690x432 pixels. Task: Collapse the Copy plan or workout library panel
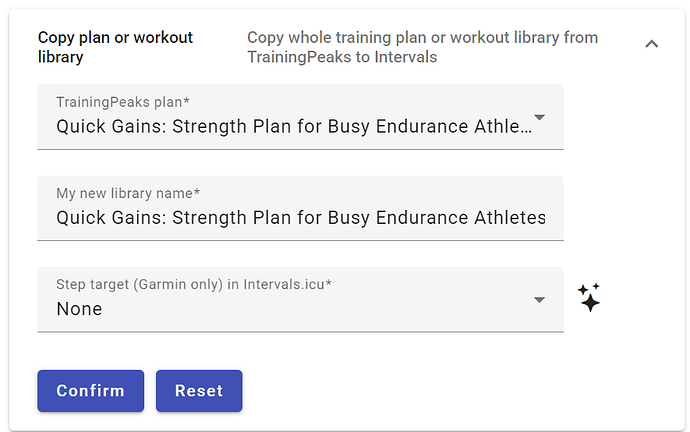point(651,44)
